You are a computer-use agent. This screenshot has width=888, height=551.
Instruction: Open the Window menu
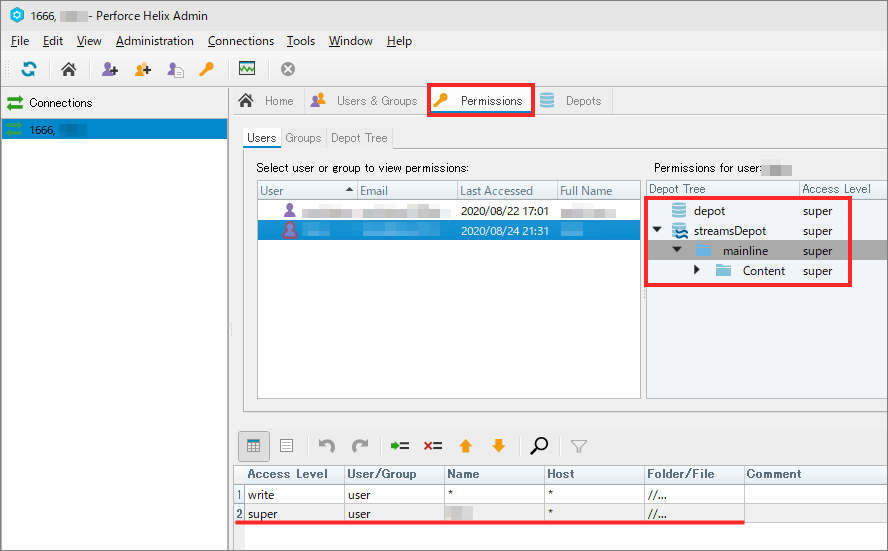pos(351,41)
